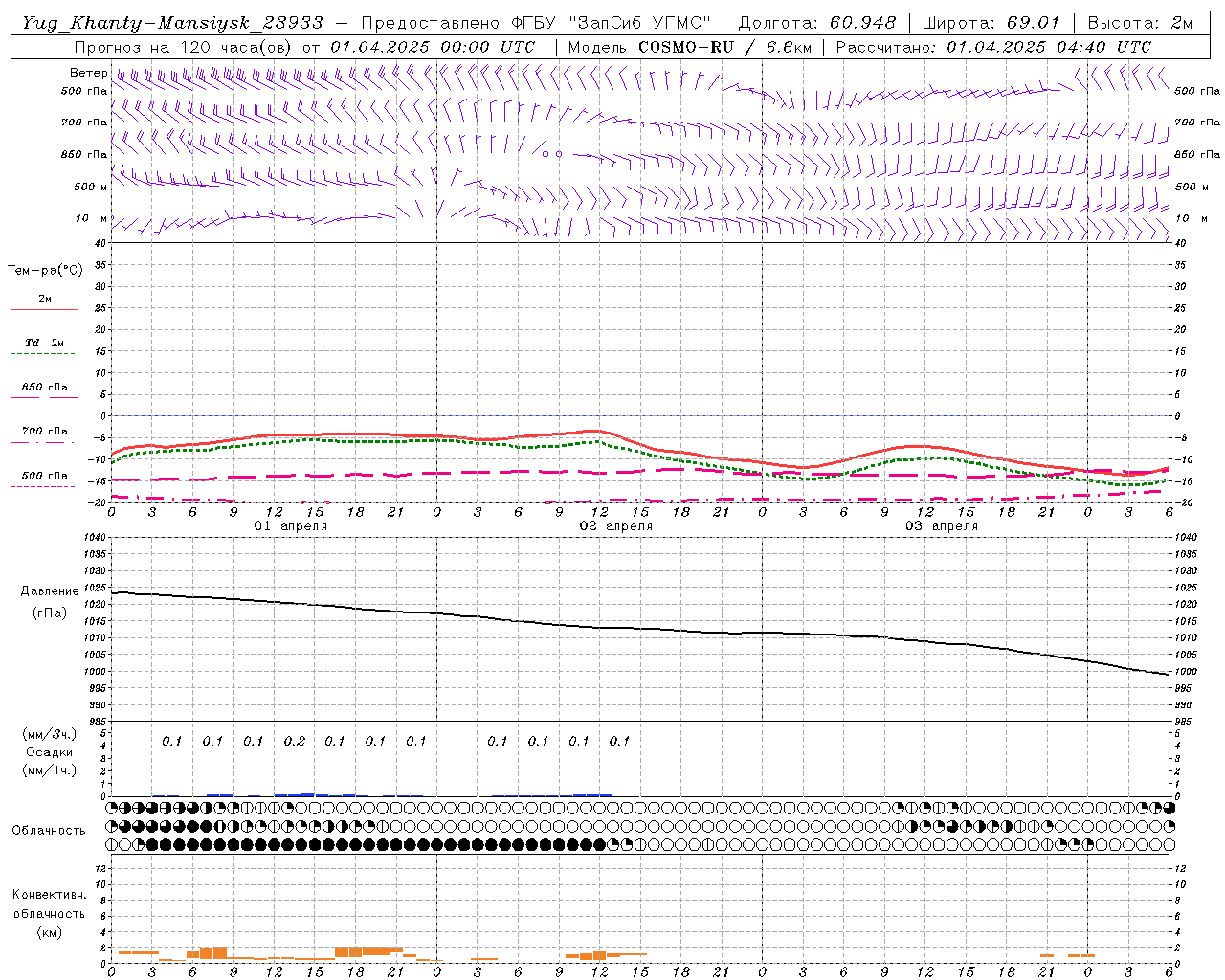The width and height of the screenshot is (1225, 980).
Task: Click the pink dashed line under legend 500 гПа
Action: tap(43, 486)
